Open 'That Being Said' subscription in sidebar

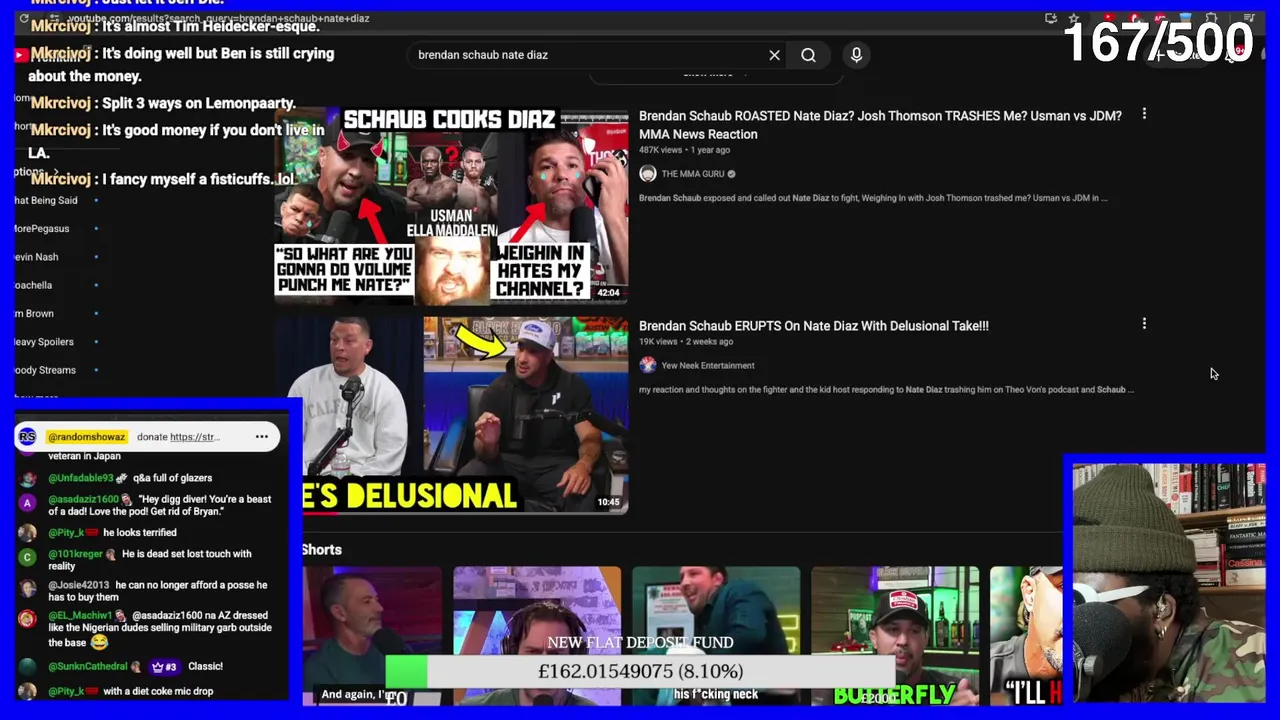point(46,200)
